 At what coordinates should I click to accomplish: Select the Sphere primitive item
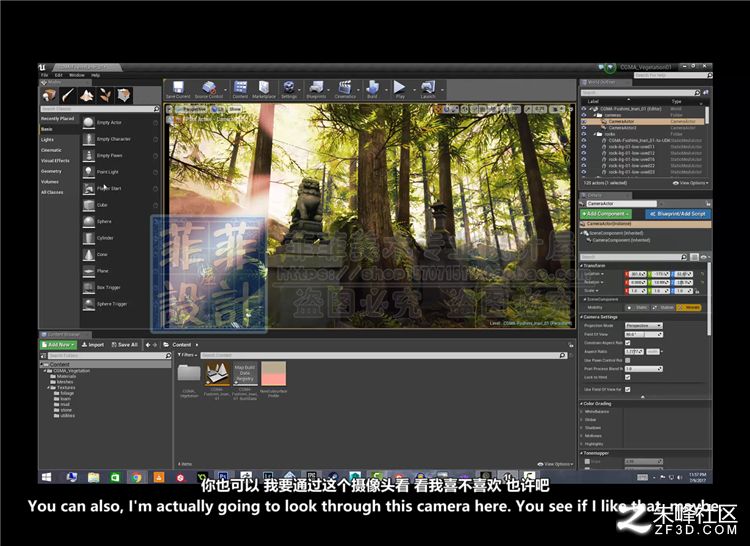120,221
